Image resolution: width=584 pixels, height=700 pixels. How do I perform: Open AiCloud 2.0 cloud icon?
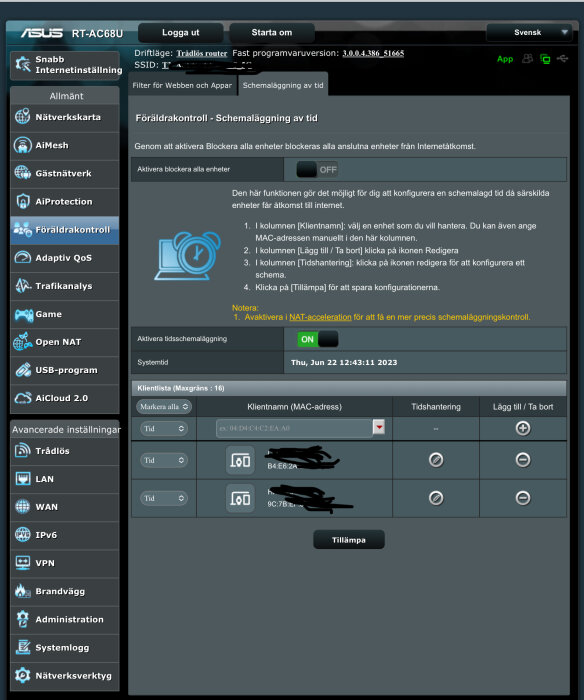22,398
